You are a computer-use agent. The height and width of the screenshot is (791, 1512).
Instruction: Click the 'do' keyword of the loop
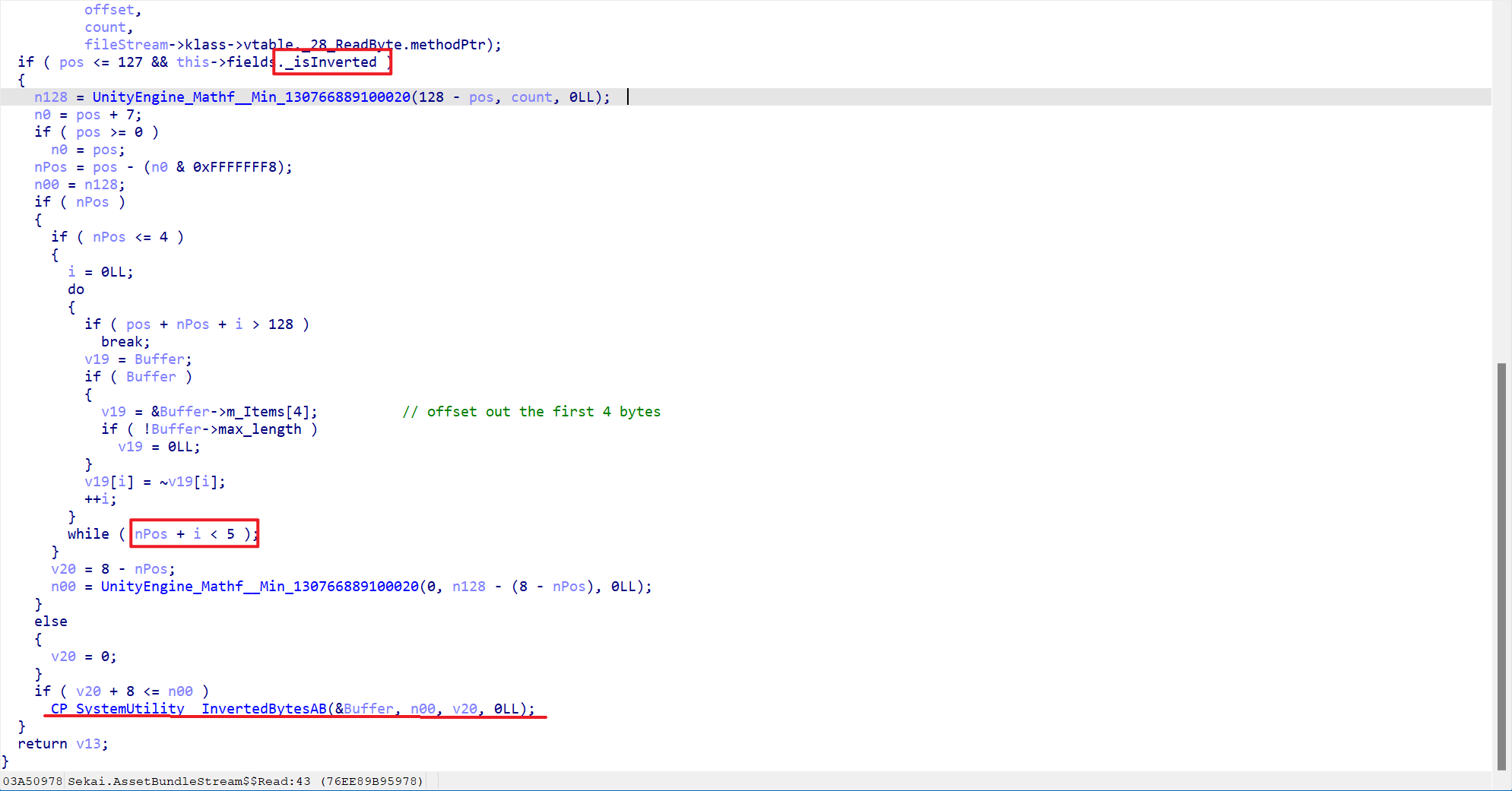coord(76,290)
